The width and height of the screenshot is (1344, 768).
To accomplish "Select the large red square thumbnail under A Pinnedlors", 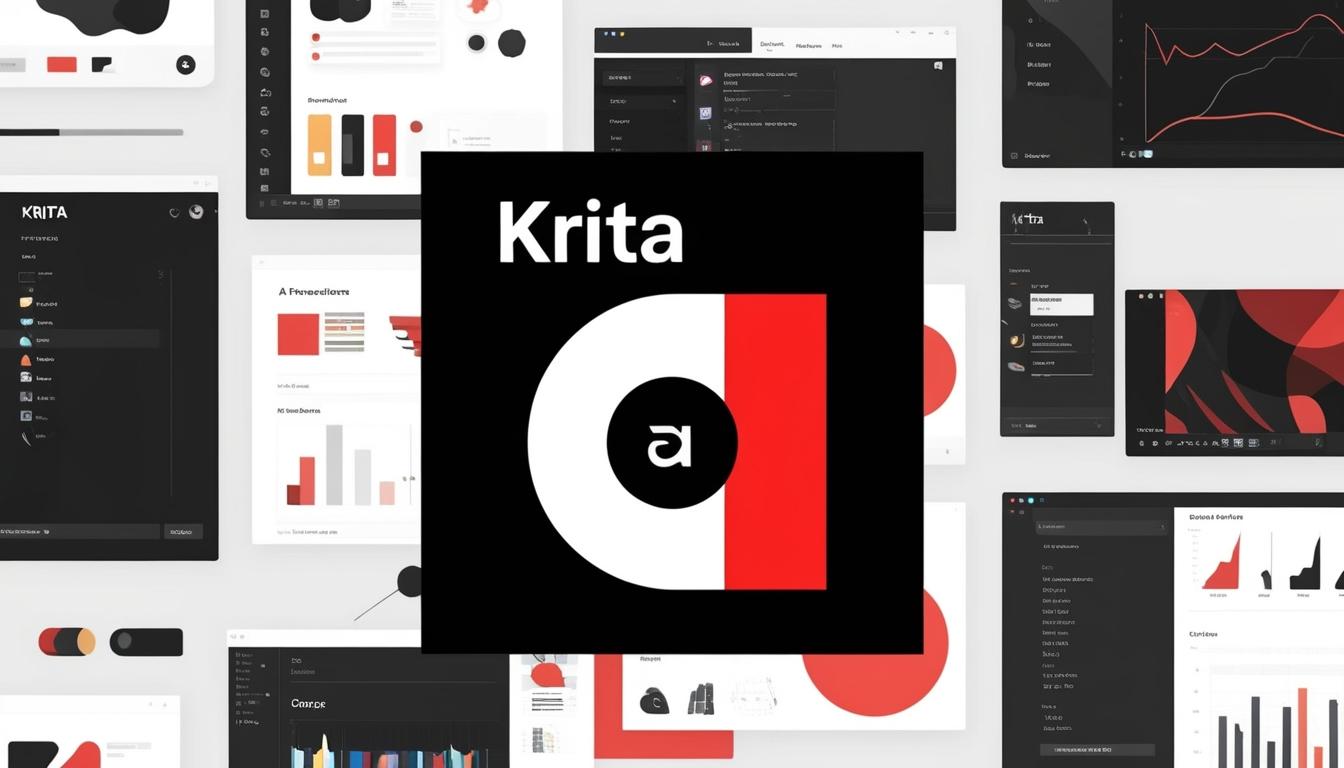I will click(x=298, y=334).
